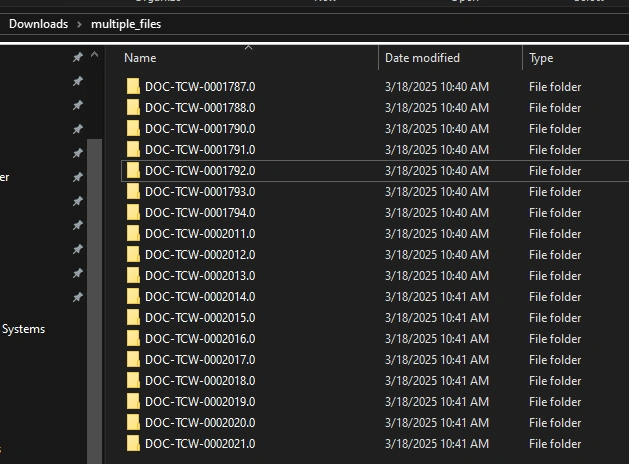Click the navigation pane scrollbar thumb

[95, 301]
